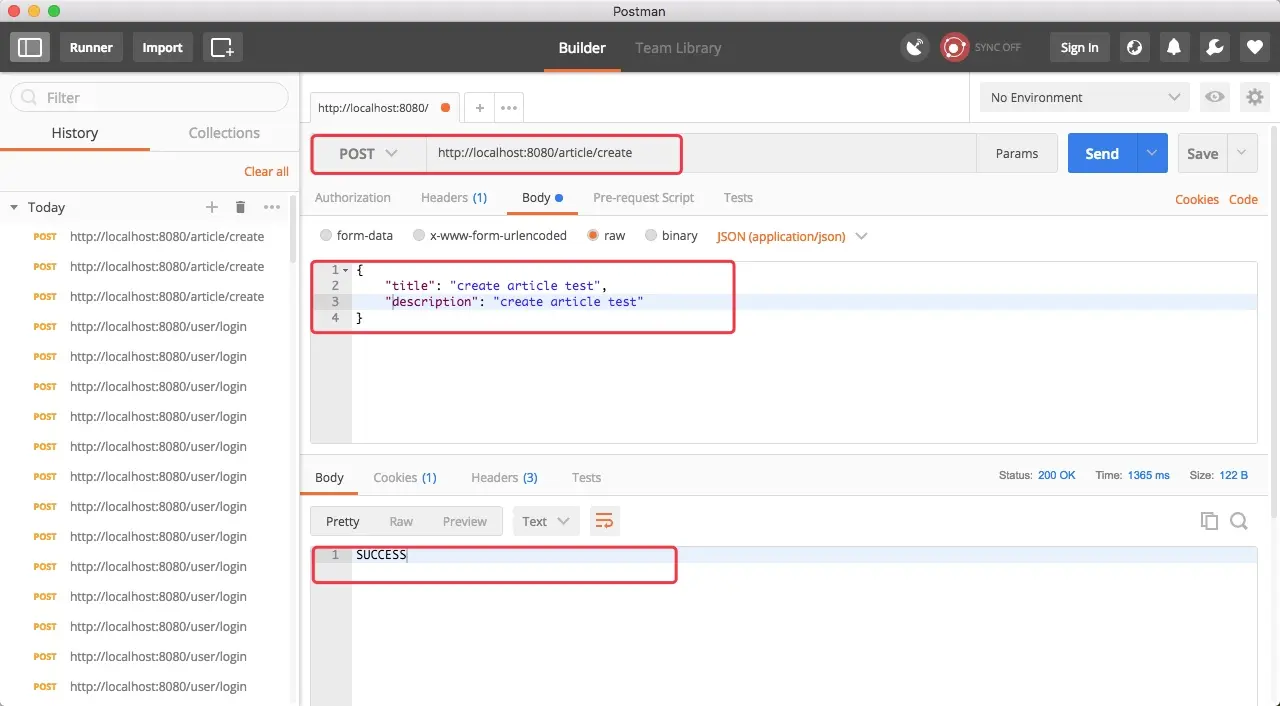Open the Pre-request Script tab

point(643,197)
